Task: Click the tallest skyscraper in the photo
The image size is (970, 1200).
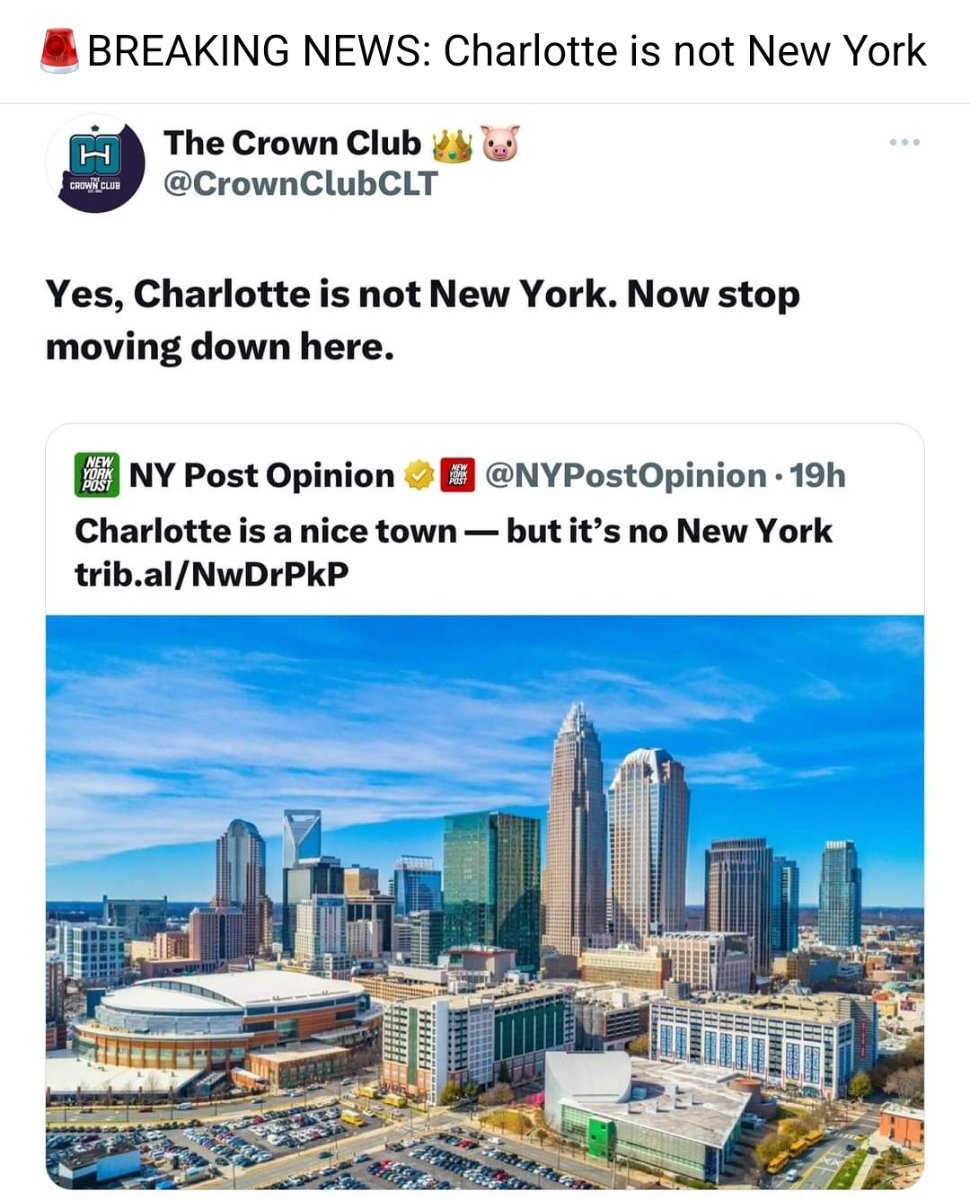Action: [x=575, y=830]
